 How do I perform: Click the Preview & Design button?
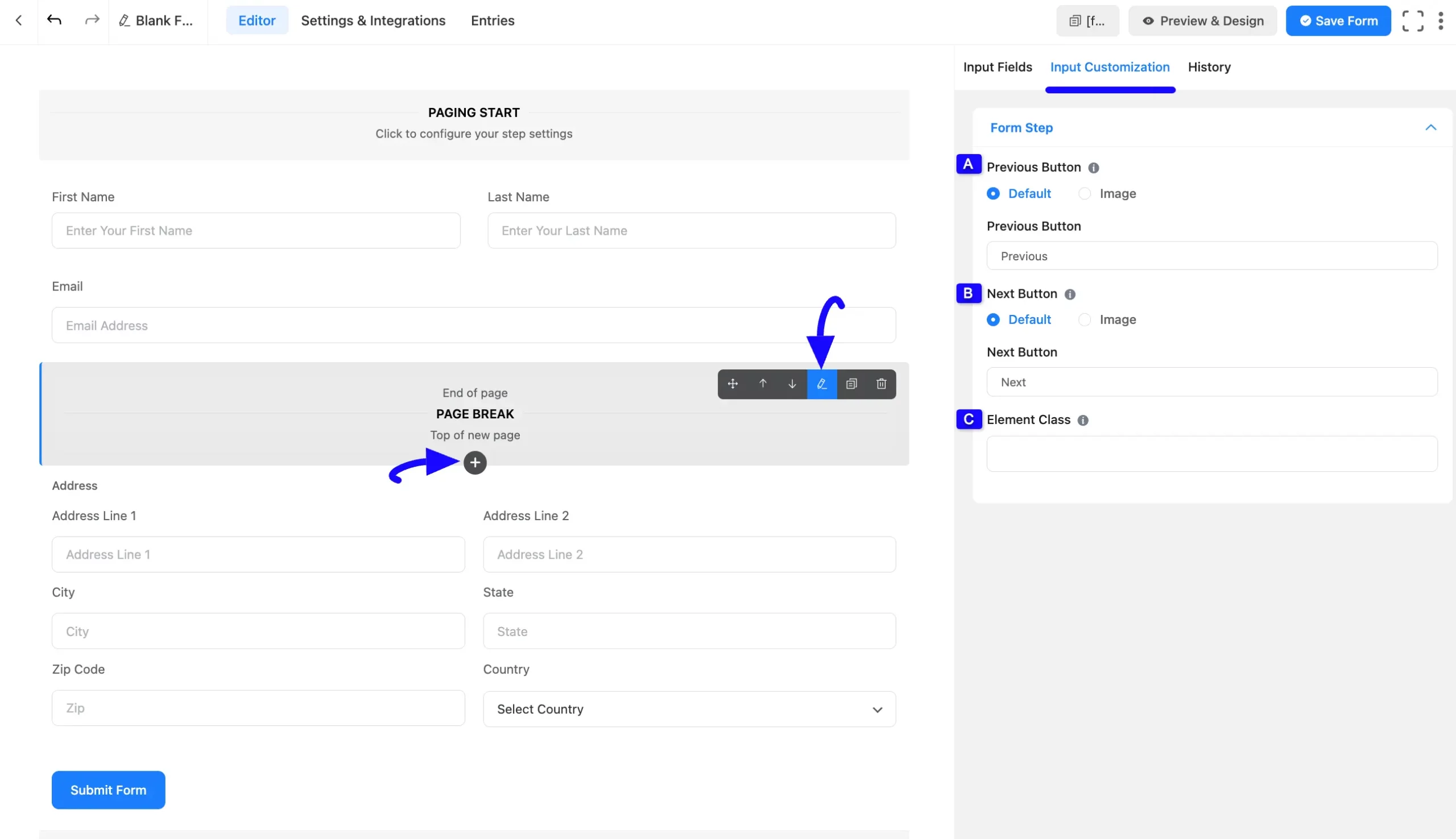(1202, 20)
